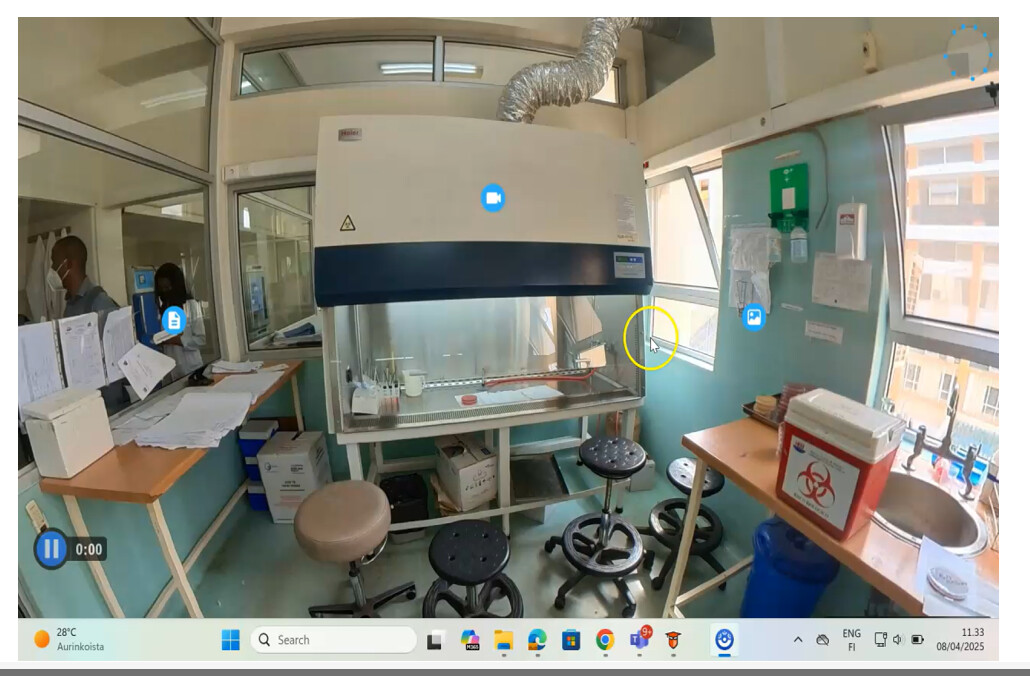Viewport: 1030px width, 676px height.
Task: Click the 0:00 video timestamp
Action: coord(89,549)
